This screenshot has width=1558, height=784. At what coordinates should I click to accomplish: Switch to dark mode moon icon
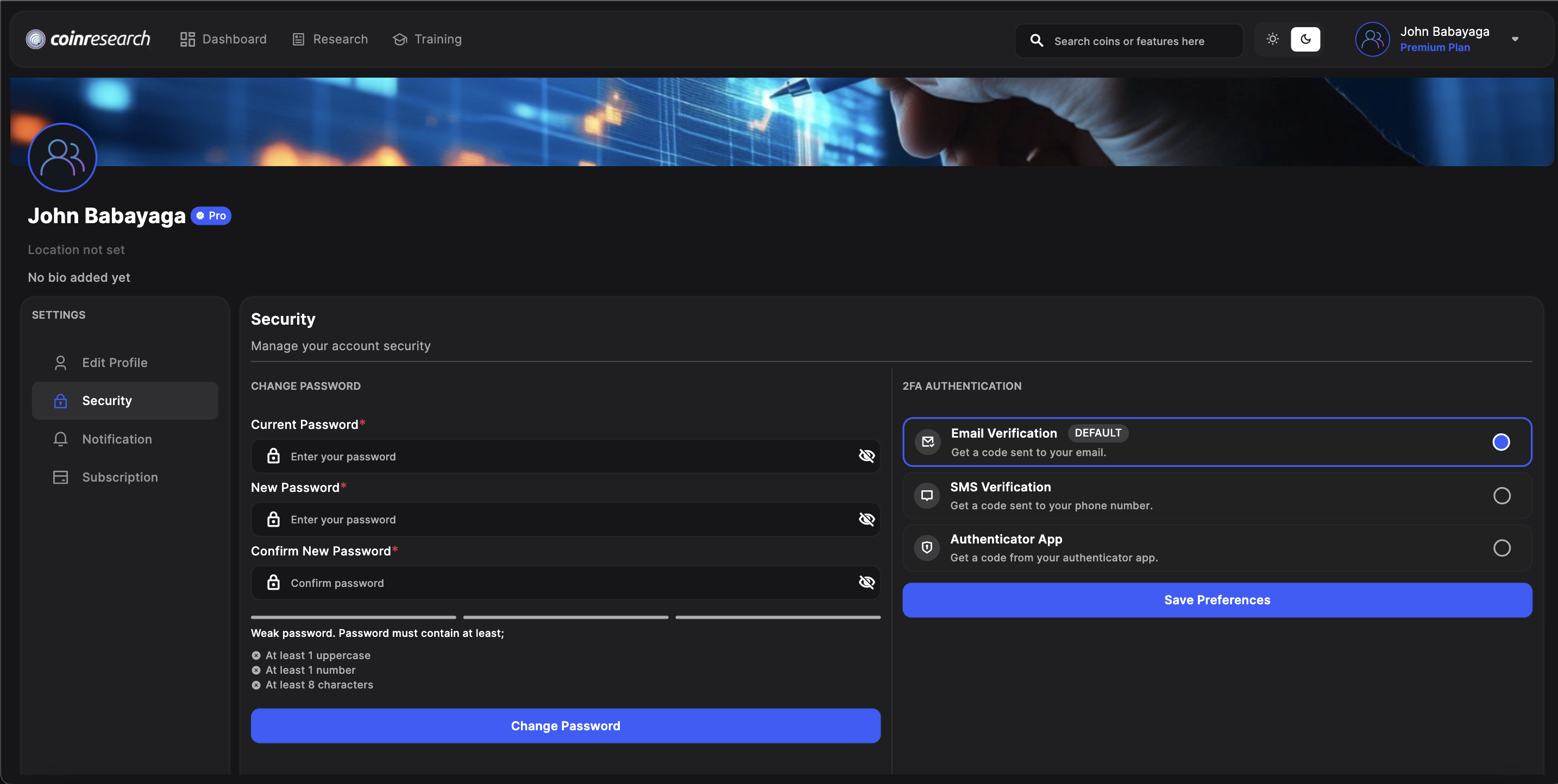[x=1305, y=39]
